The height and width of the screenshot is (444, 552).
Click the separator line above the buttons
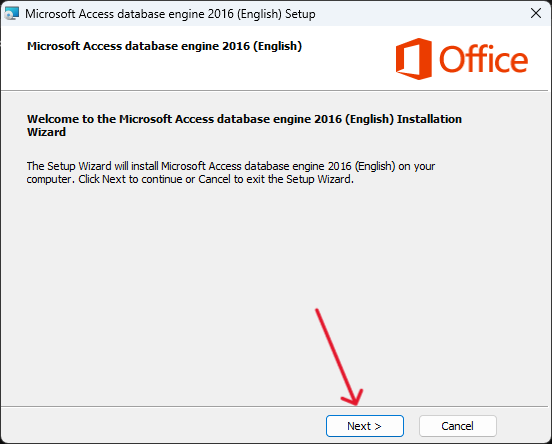[x=275, y=406]
